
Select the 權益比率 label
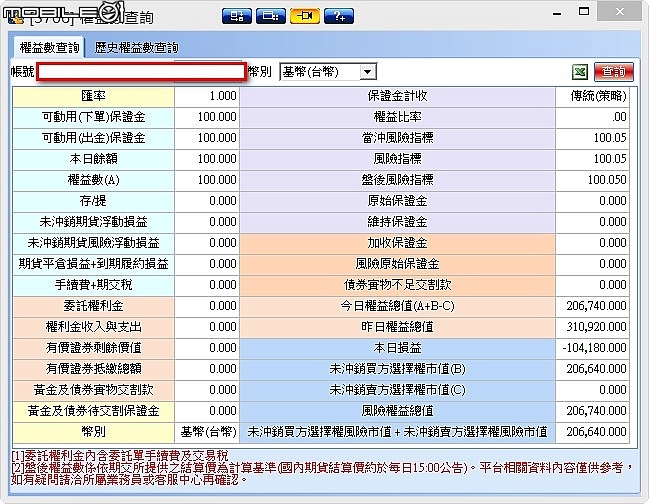(397, 117)
